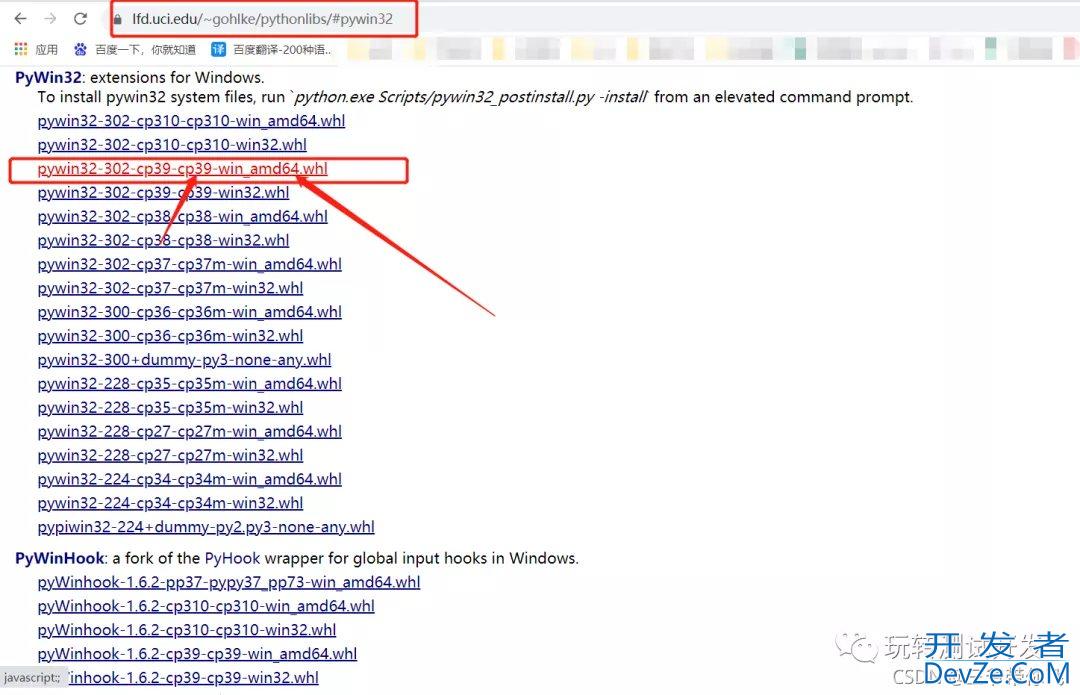Download pywin32-302-cp37-cp37m-win_amd64.whl
The height and width of the screenshot is (695, 1080).
click(189, 264)
